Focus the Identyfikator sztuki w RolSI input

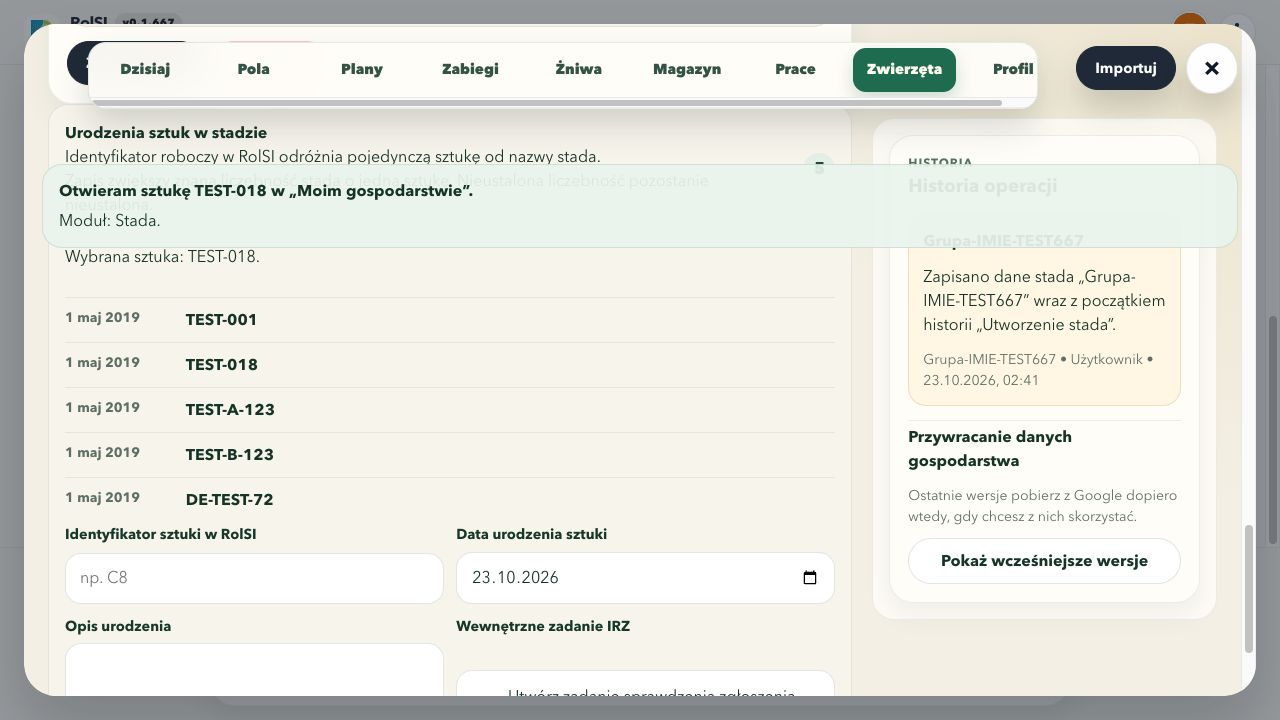click(254, 578)
